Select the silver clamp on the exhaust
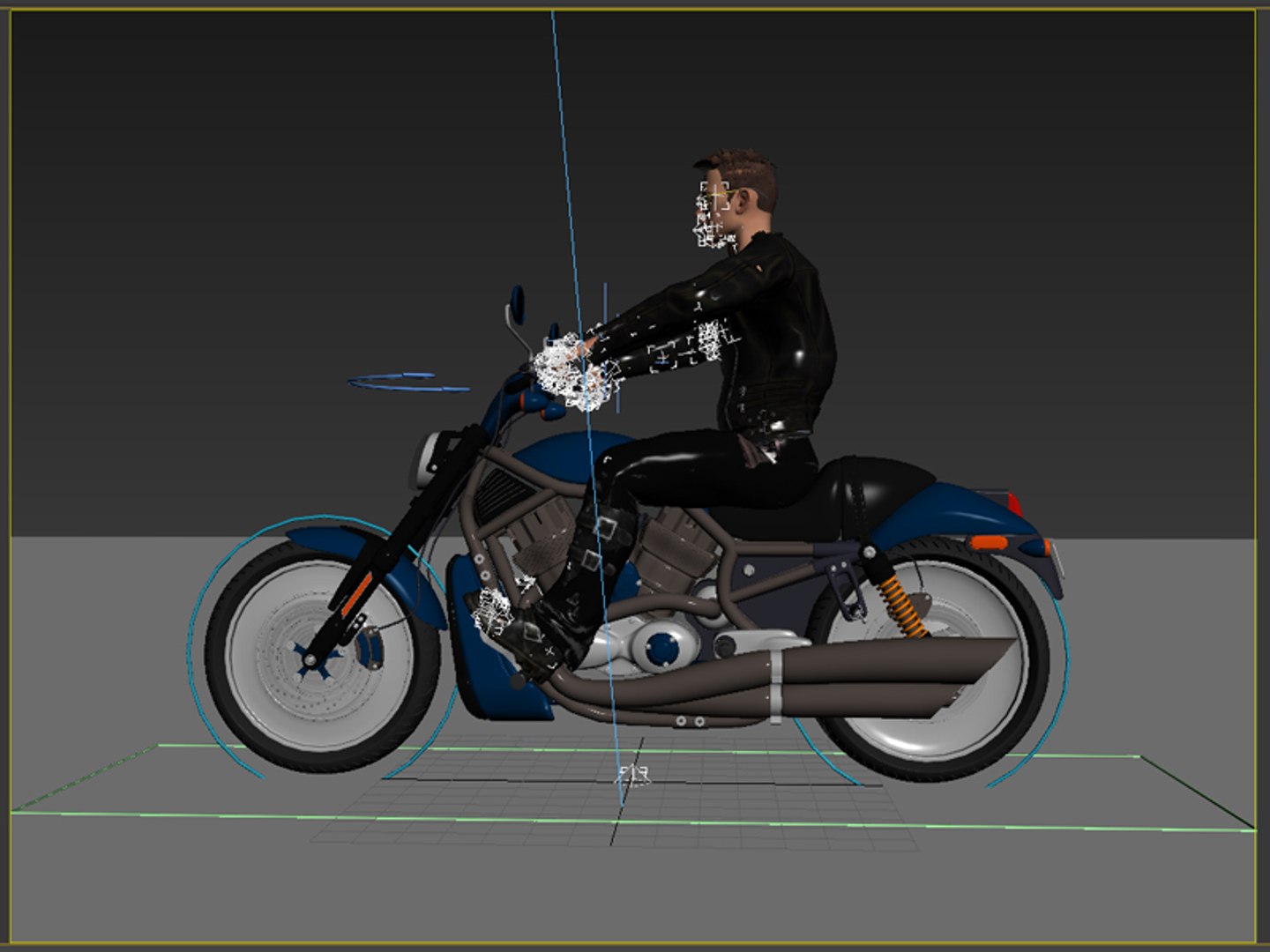 775,685
